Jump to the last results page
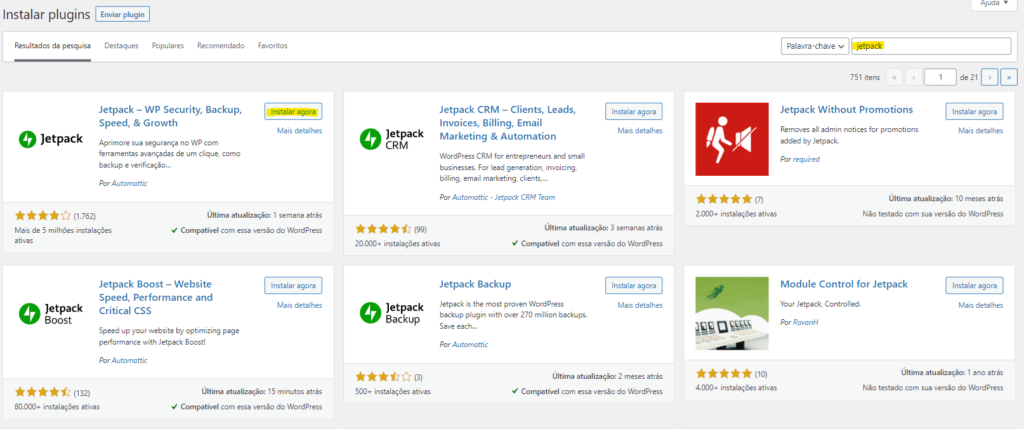The width and height of the screenshot is (1024, 429). [x=1009, y=77]
